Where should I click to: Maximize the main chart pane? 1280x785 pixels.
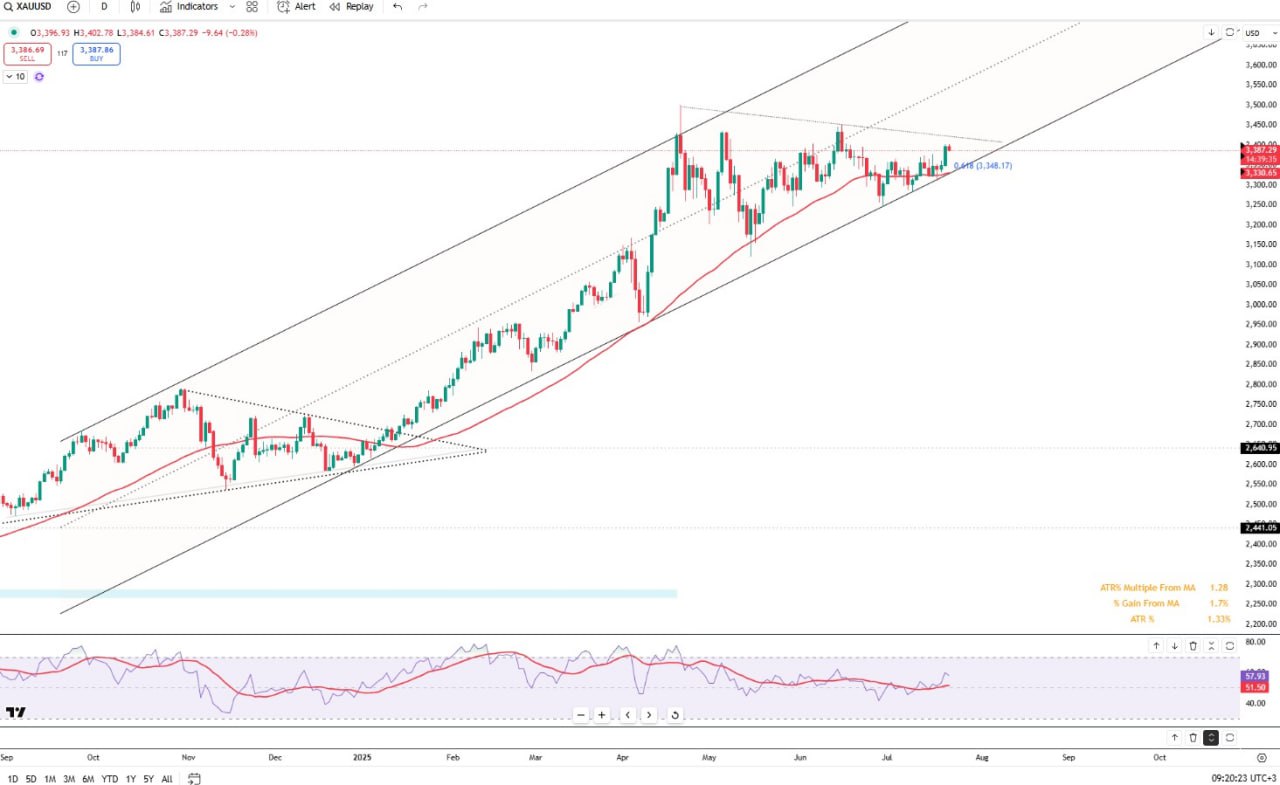point(1230,32)
